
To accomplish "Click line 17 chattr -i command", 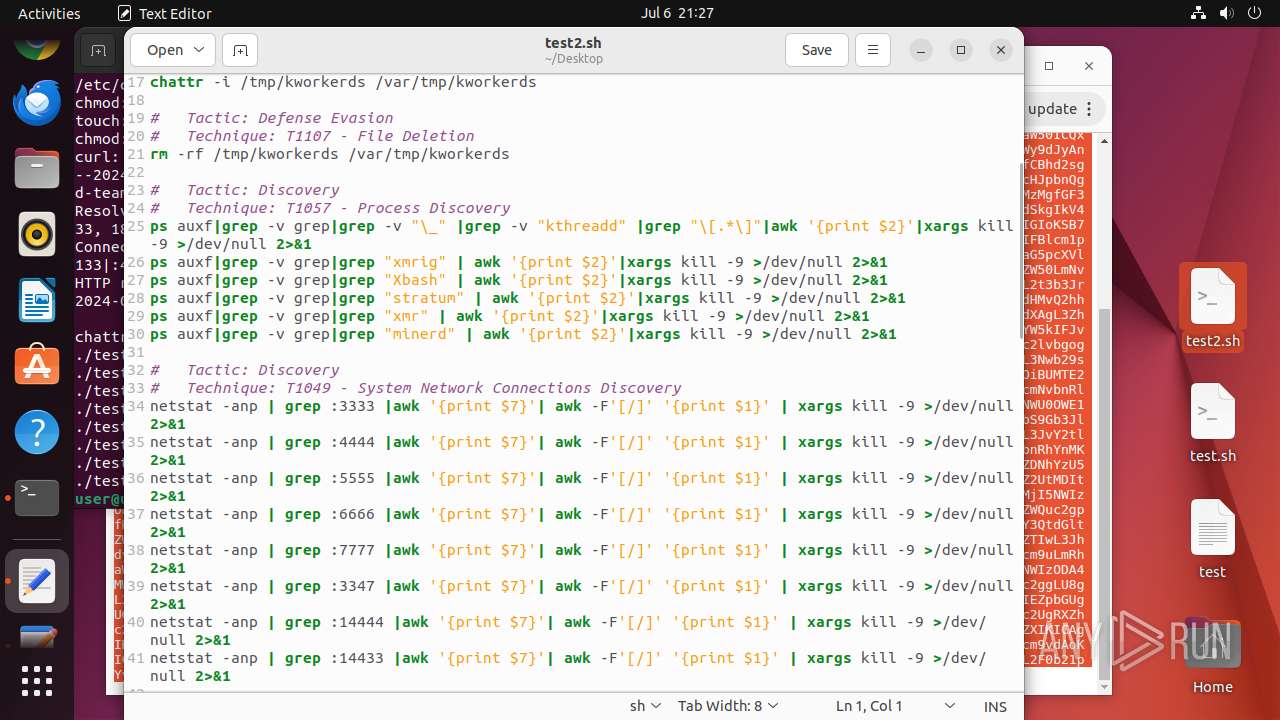I will 343,82.
